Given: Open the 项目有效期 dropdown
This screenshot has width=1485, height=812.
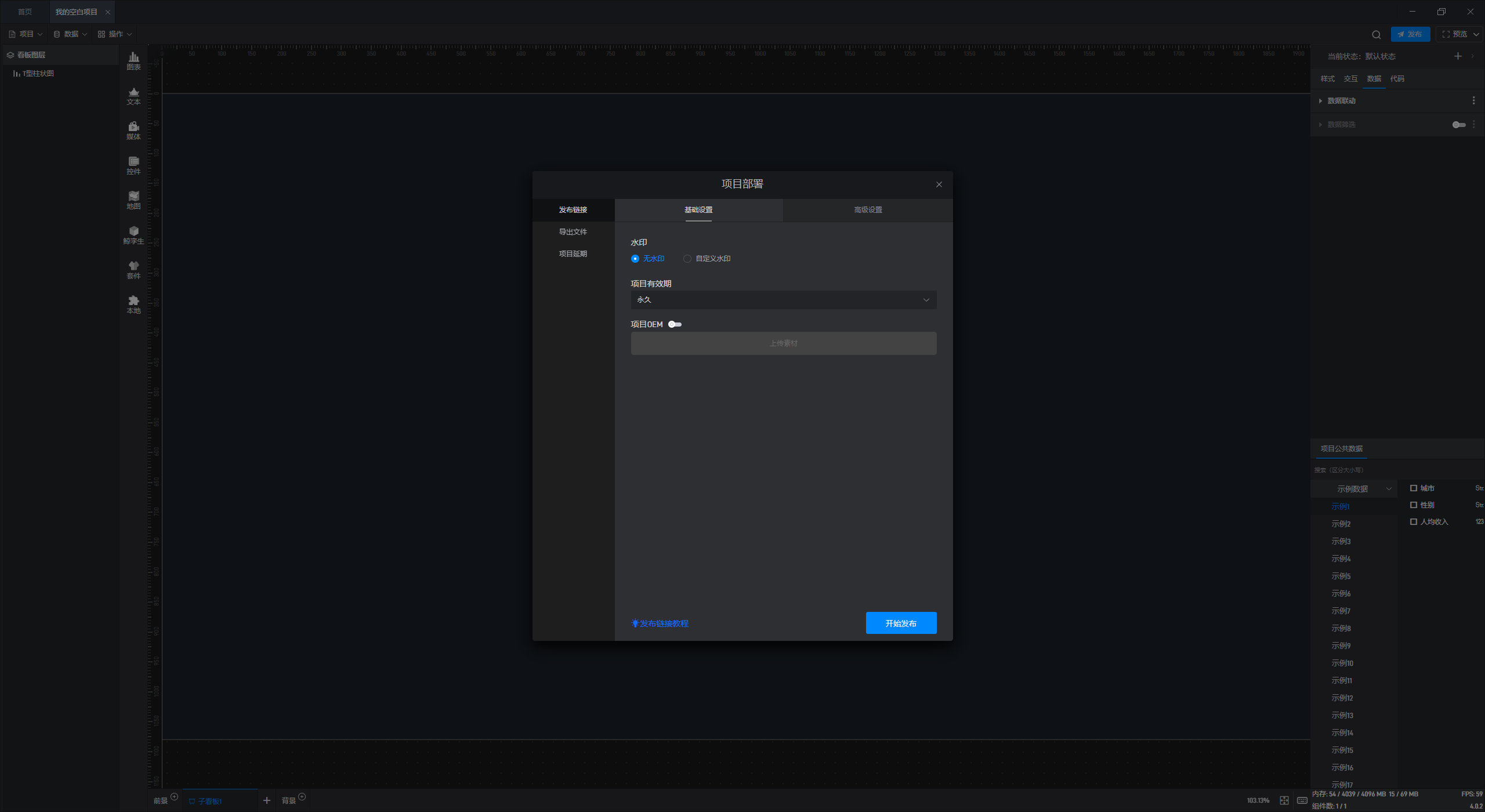Looking at the screenshot, I should tap(783, 300).
